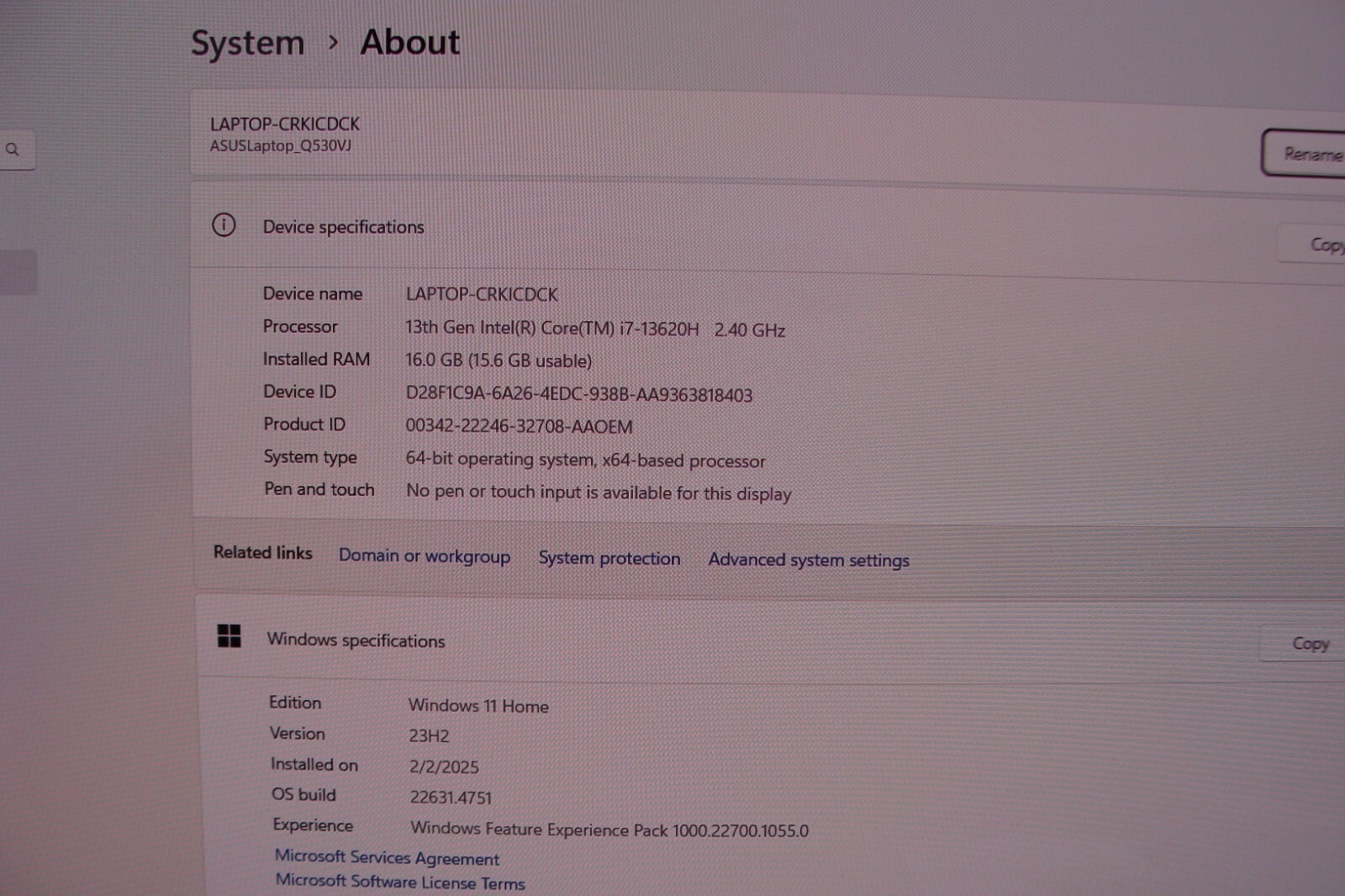Click the breadcrumb chevron between System and About

pos(333,42)
